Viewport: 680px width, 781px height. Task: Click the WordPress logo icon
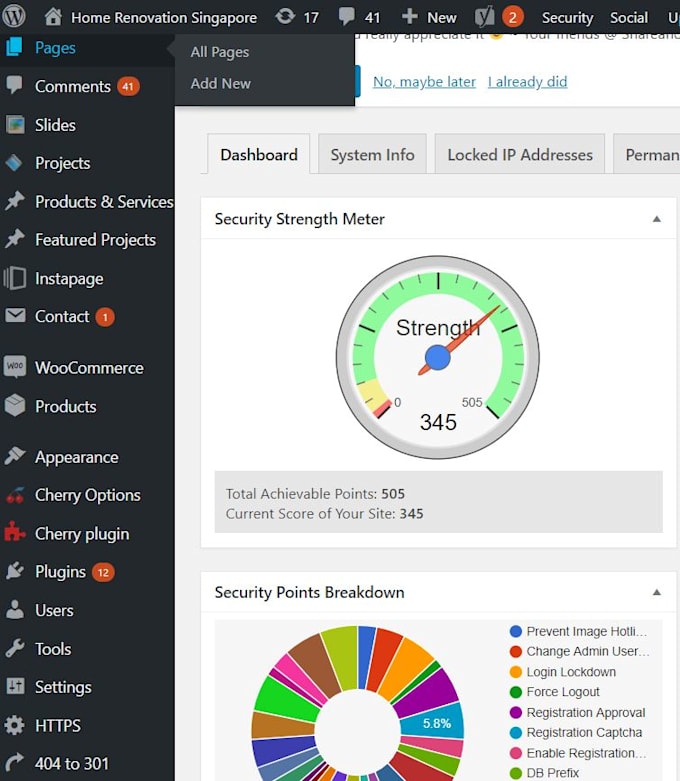(14, 17)
